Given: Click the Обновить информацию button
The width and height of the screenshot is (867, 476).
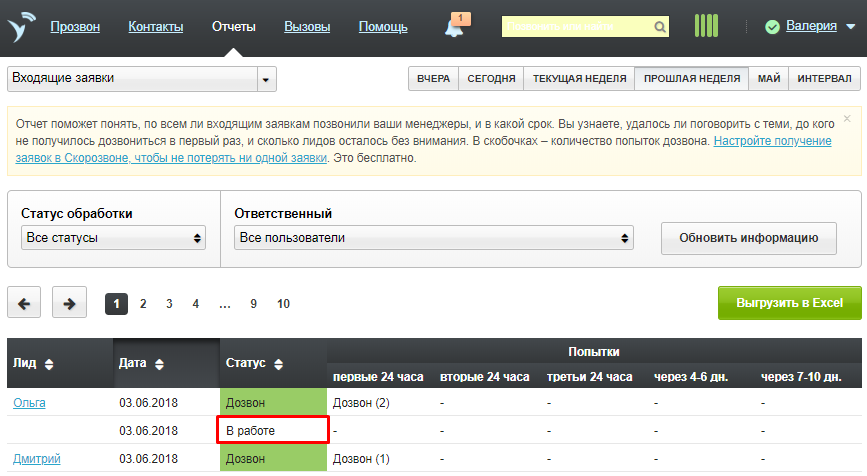Looking at the screenshot, I should pyautogui.click(x=750, y=238).
